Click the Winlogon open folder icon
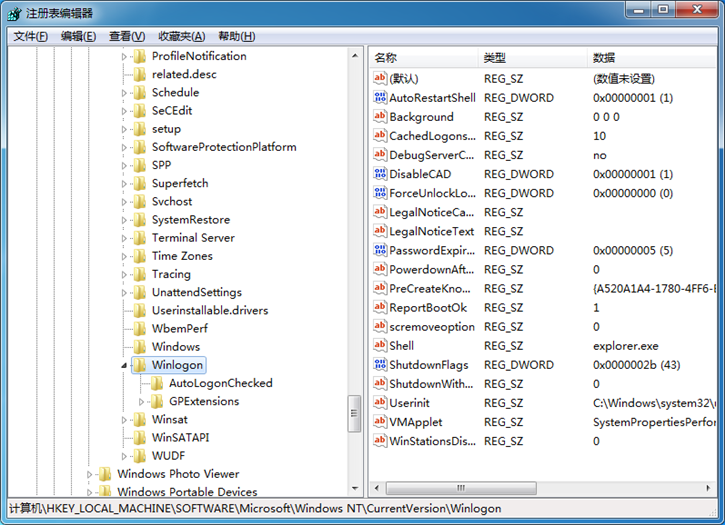725x525 pixels. click(139, 365)
